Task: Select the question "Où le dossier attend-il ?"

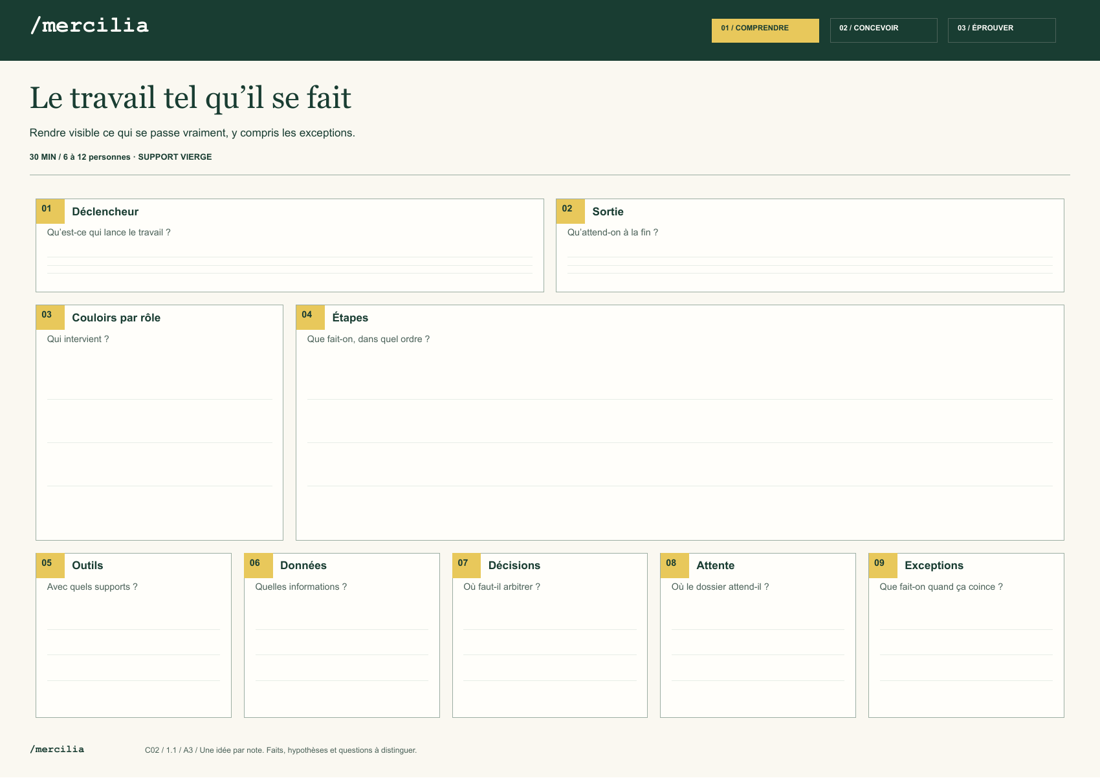Action: 720,586
